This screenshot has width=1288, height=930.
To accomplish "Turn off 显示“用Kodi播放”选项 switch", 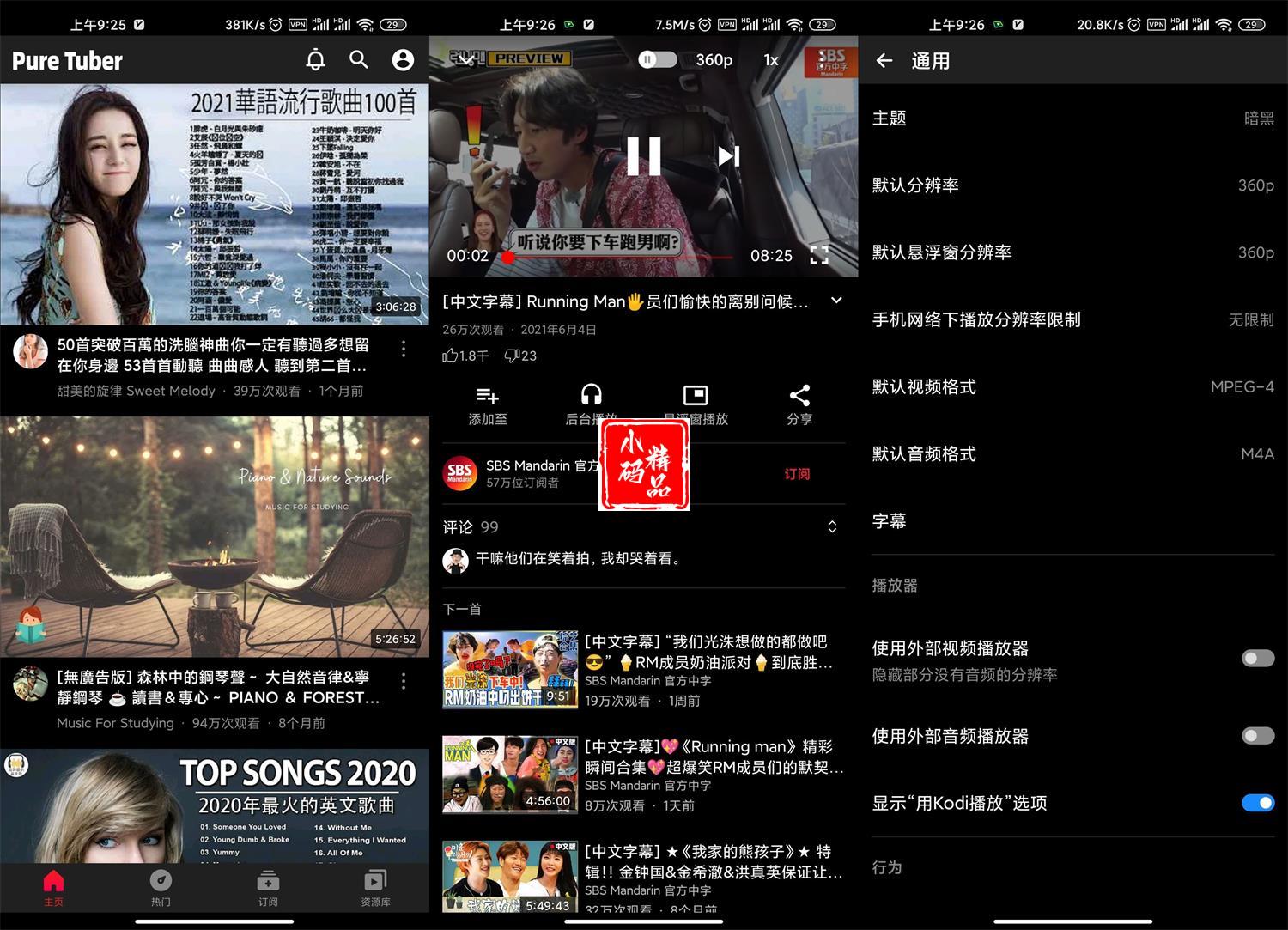I will coord(1258,803).
